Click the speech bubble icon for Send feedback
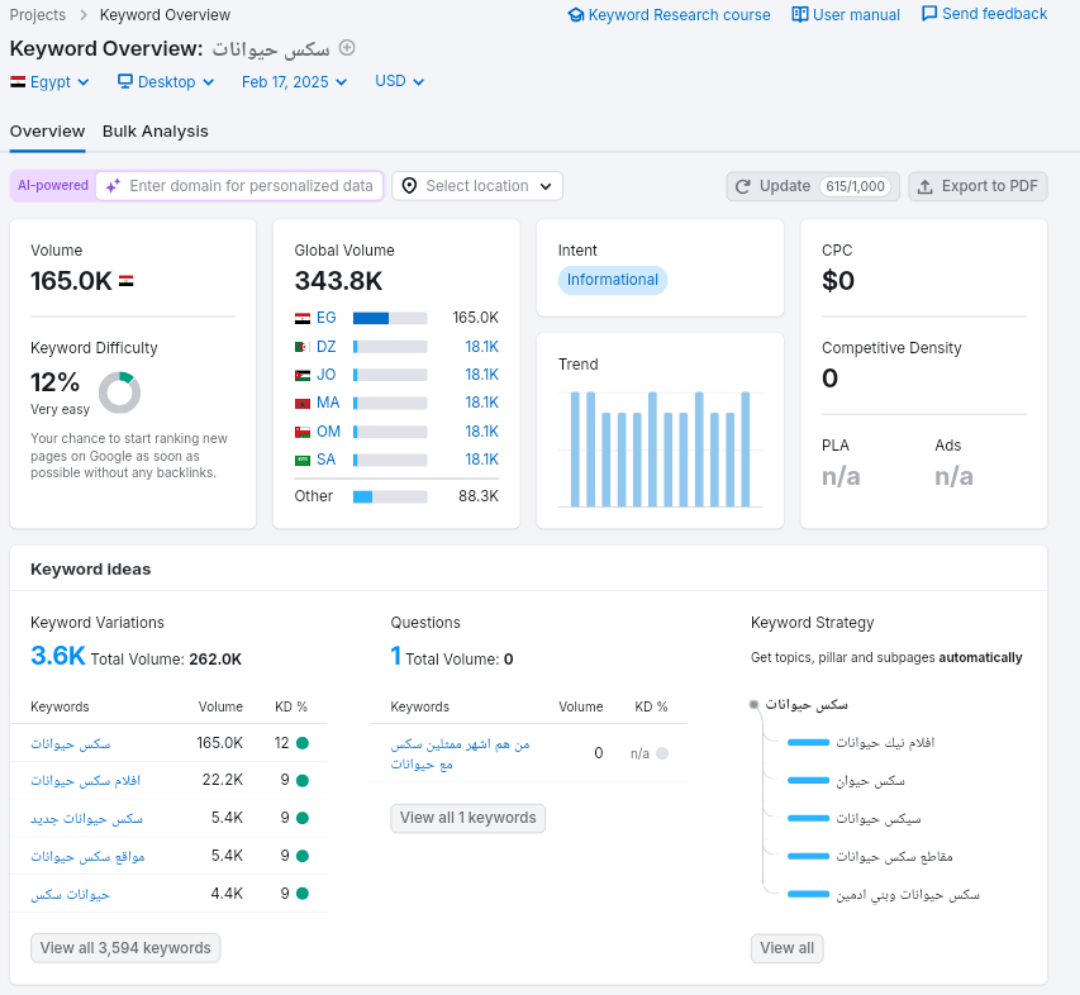1080x995 pixels. (x=929, y=14)
